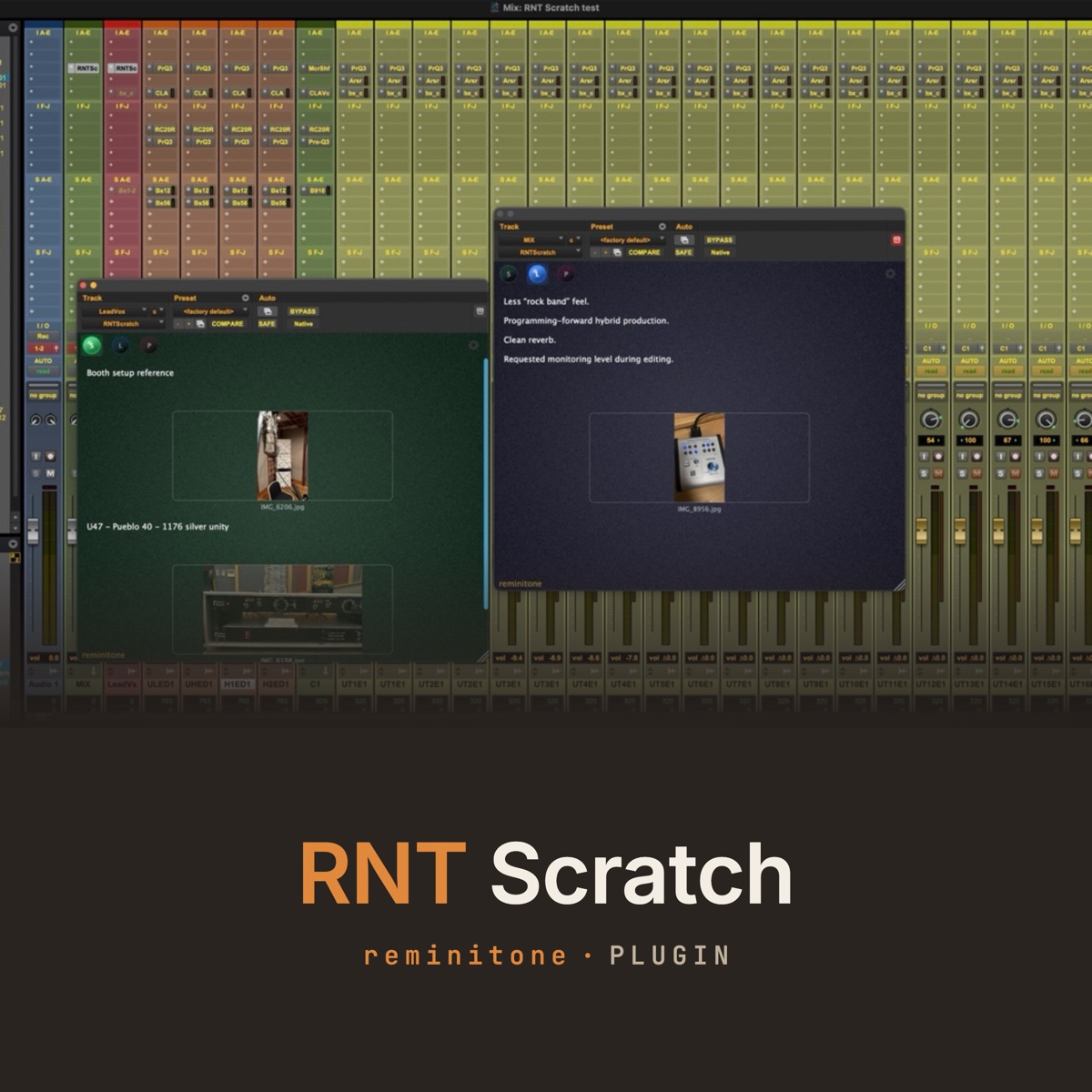Click 'Requested monitoring level during editing.' line
Image resolution: width=1092 pixels, height=1092 pixels.
point(589,359)
